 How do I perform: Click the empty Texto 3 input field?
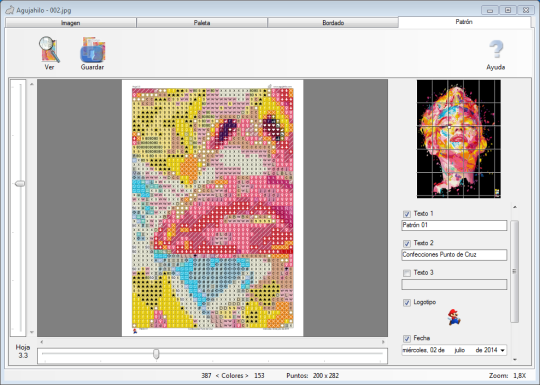click(x=454, y=284)
